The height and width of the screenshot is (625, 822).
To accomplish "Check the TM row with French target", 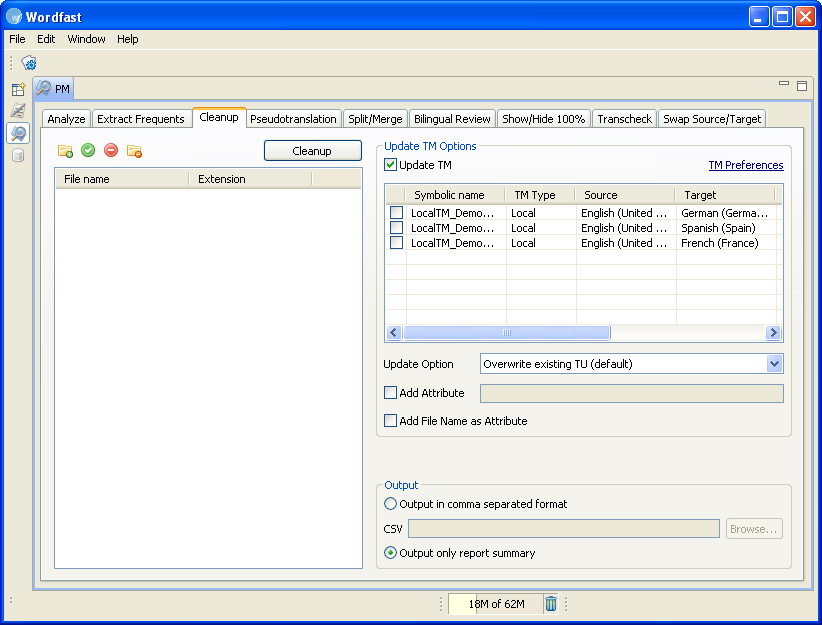I will (396, 243).
